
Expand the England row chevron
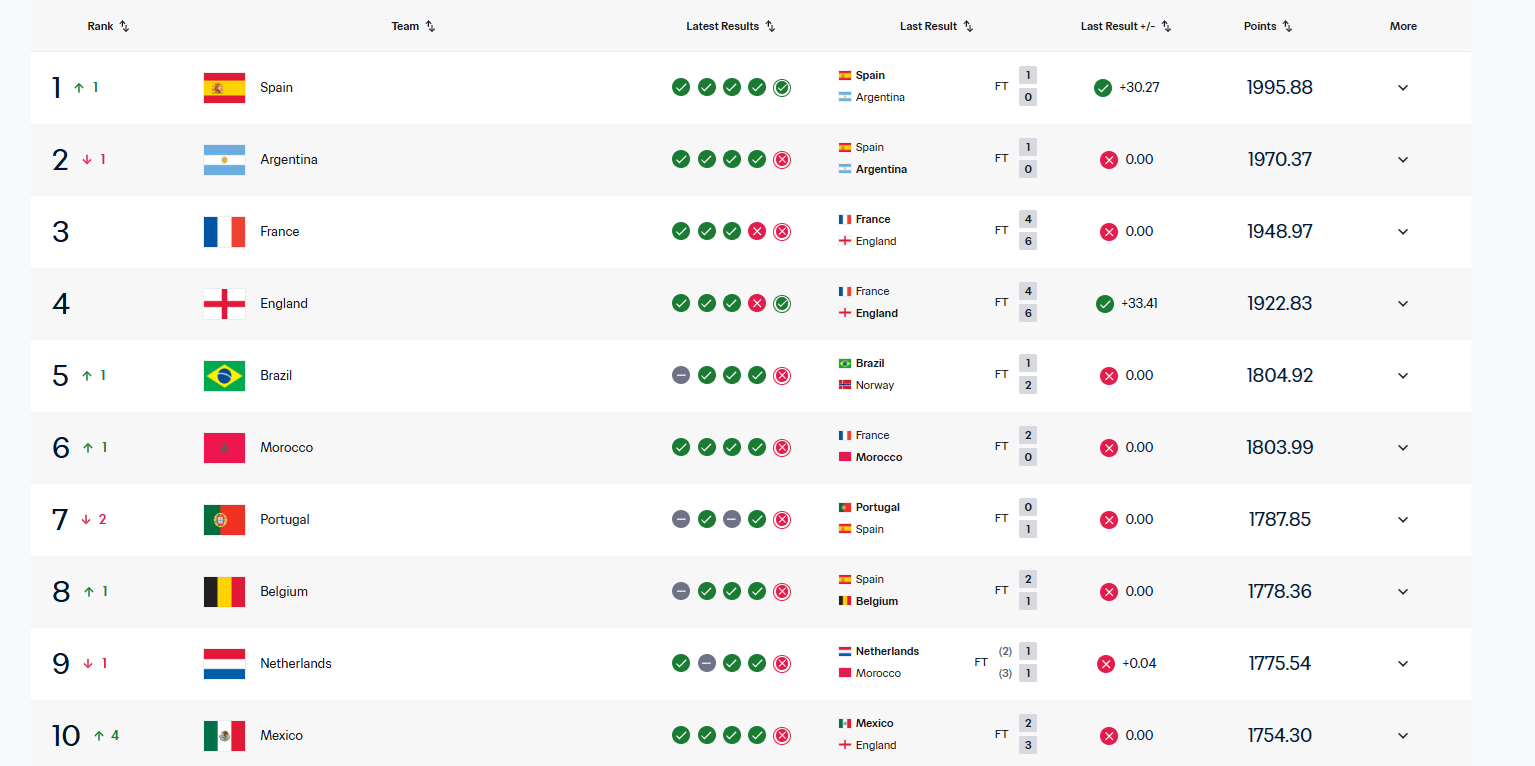click(1403, 304)
